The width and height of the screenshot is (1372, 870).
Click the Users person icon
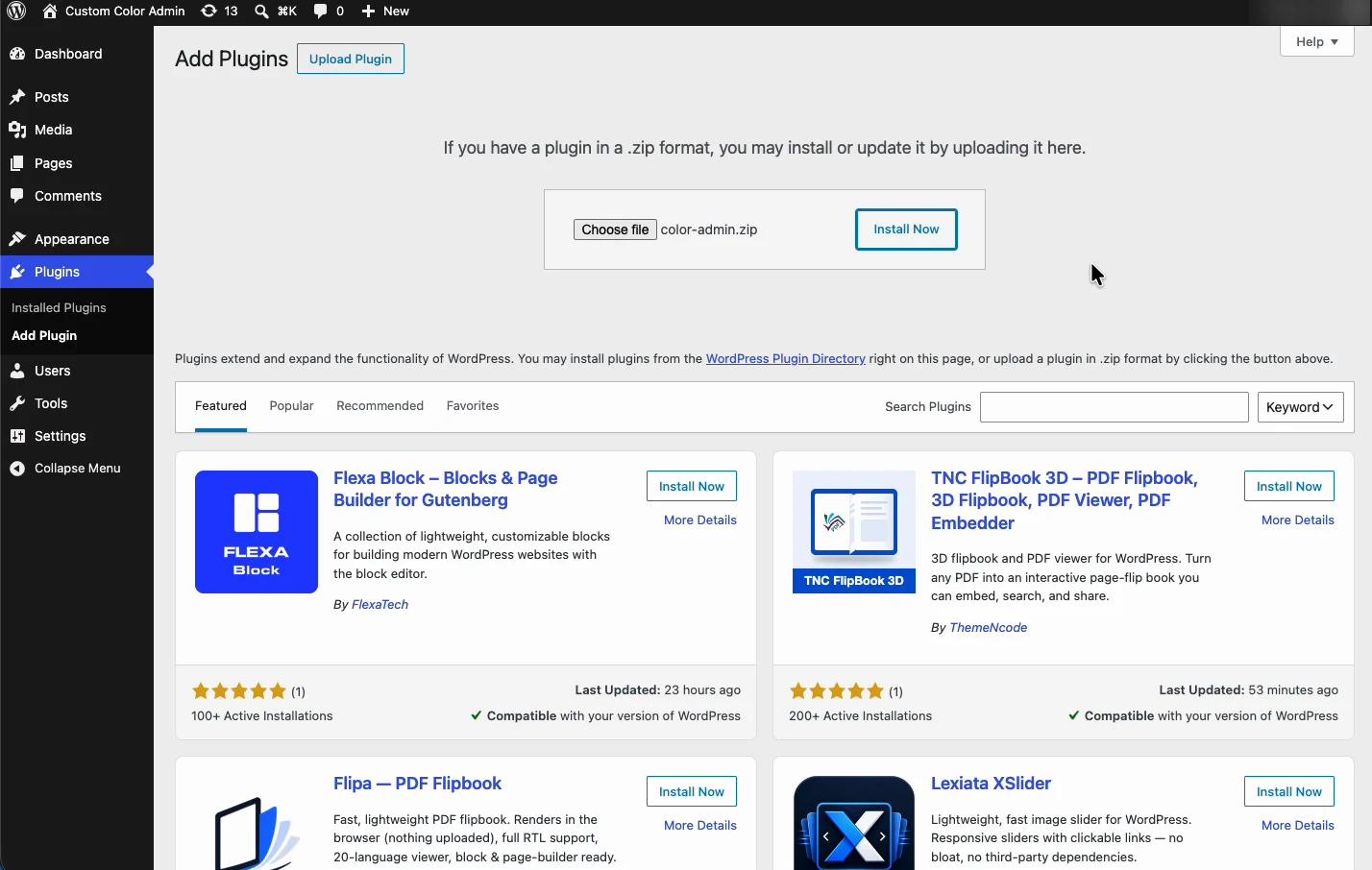pos(17,371)
